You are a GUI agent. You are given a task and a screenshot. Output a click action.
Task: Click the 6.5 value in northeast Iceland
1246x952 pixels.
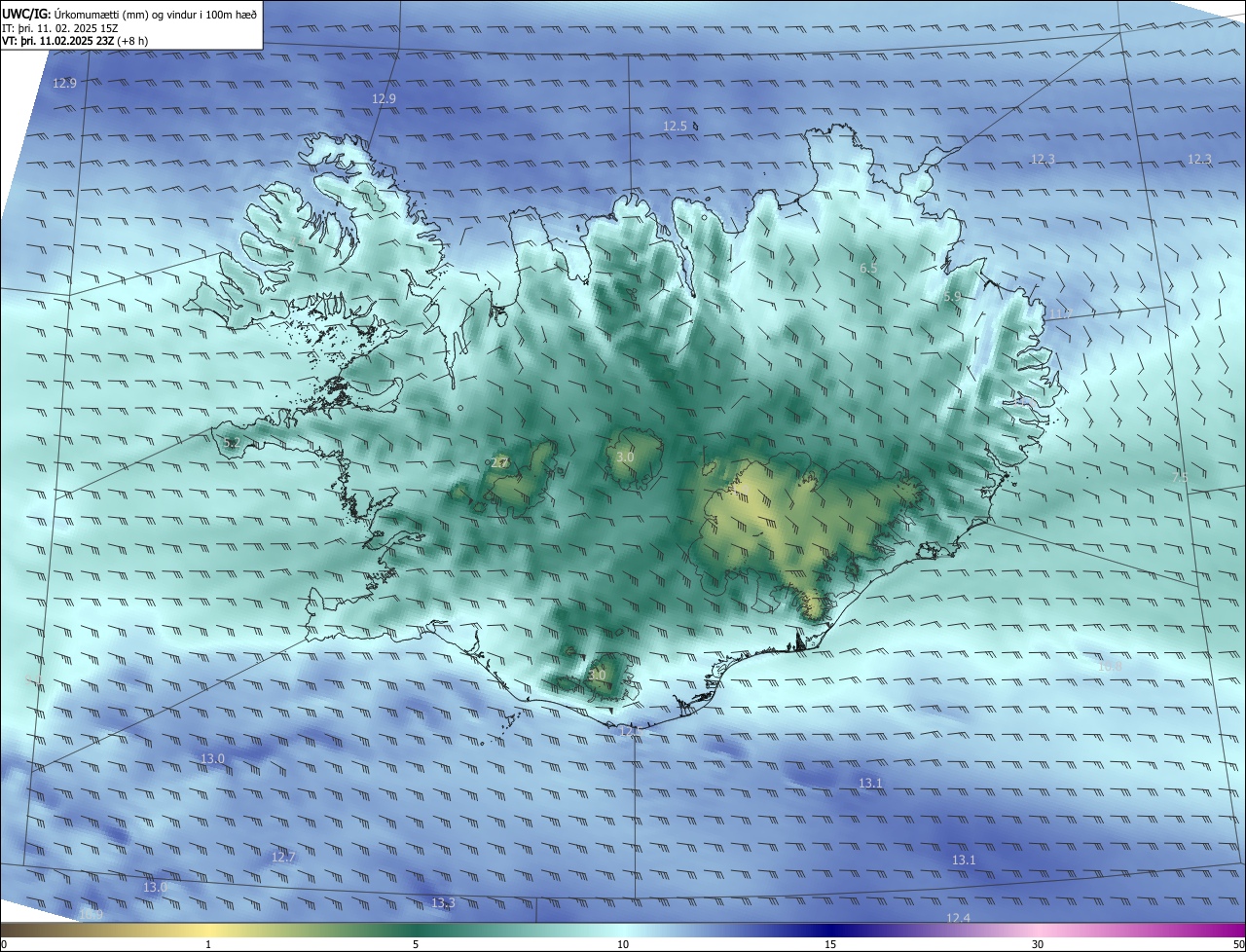[868, 268]
